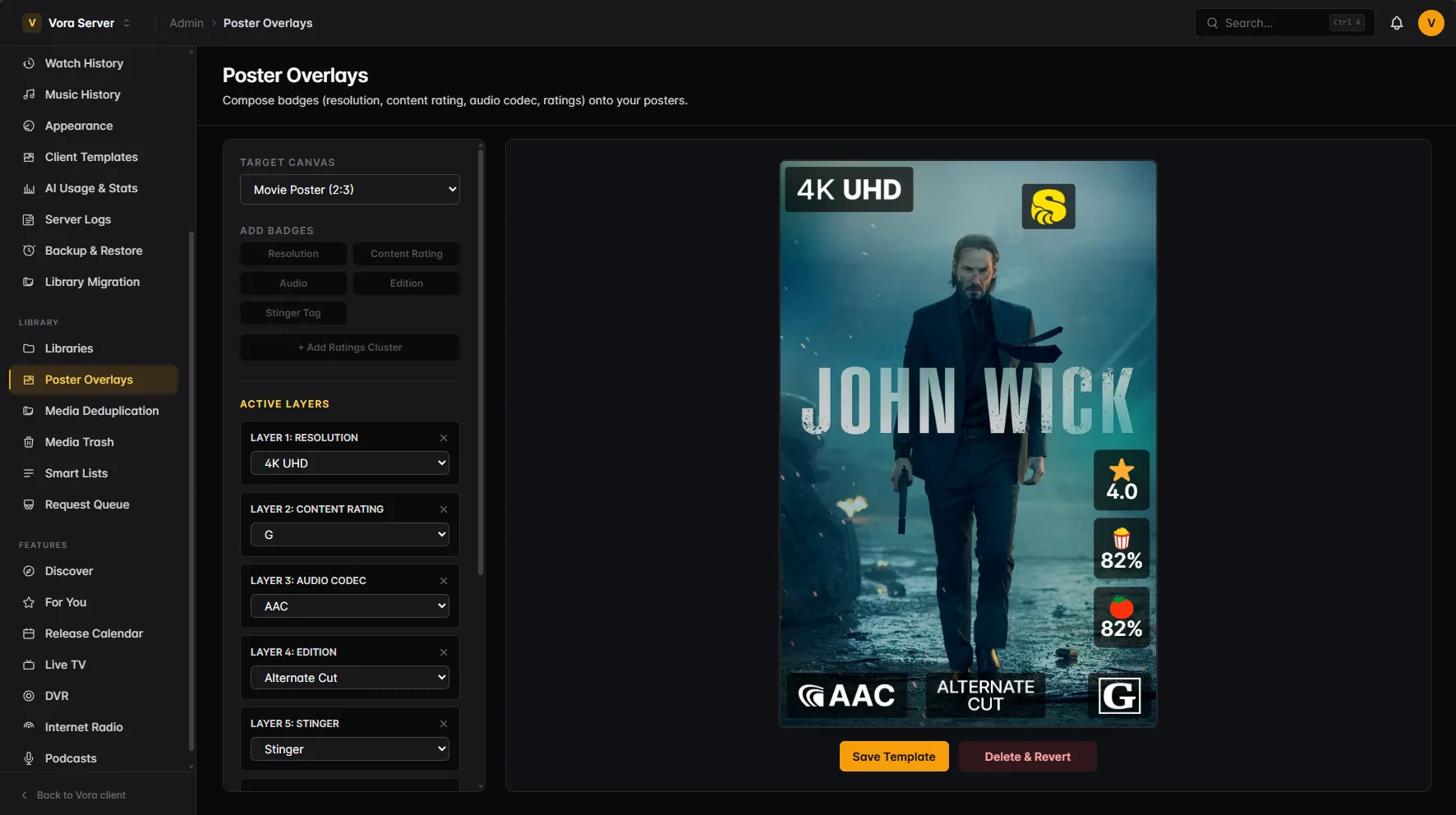
Task: View AI Usage & Stats
Action: coord(93,188)
